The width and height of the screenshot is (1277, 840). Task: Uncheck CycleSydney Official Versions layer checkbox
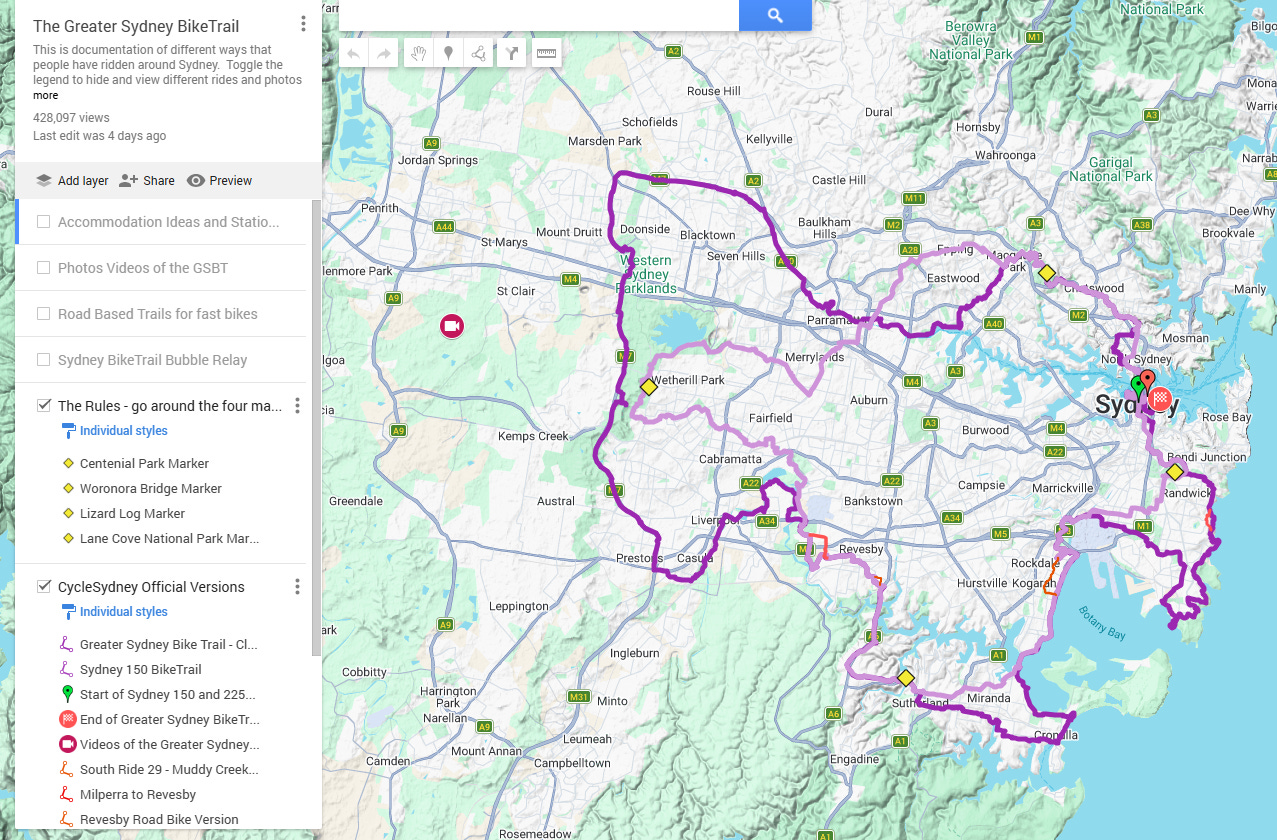(44, 587)
